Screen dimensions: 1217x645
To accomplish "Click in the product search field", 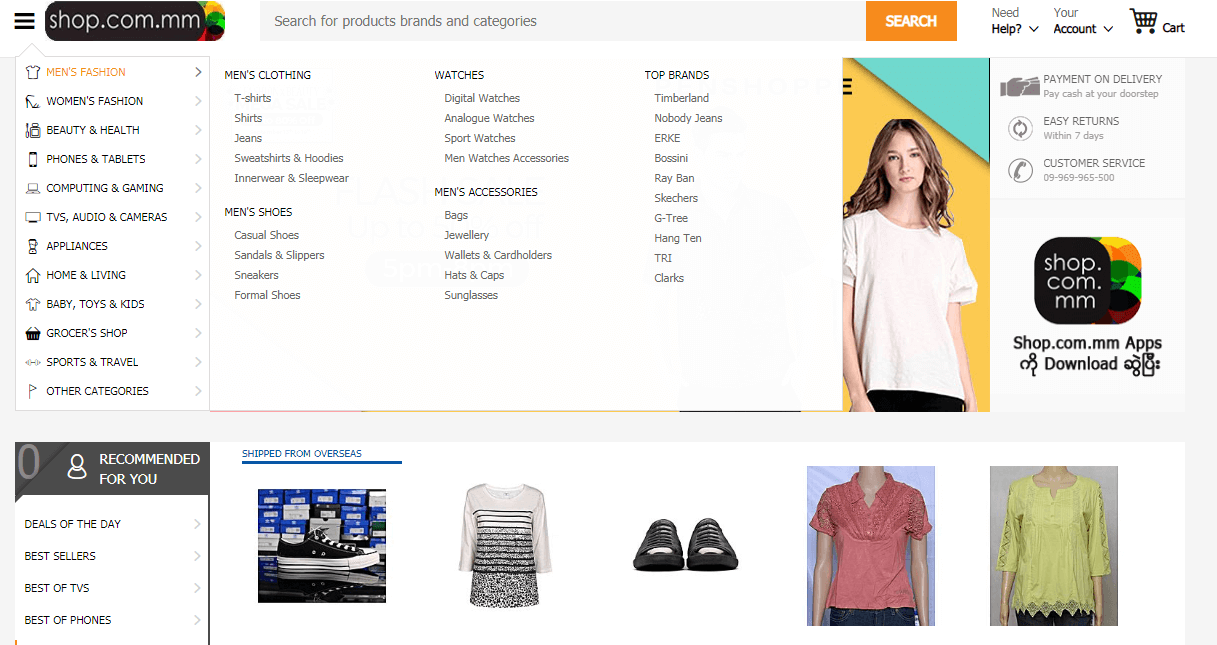I will point(562,21).
